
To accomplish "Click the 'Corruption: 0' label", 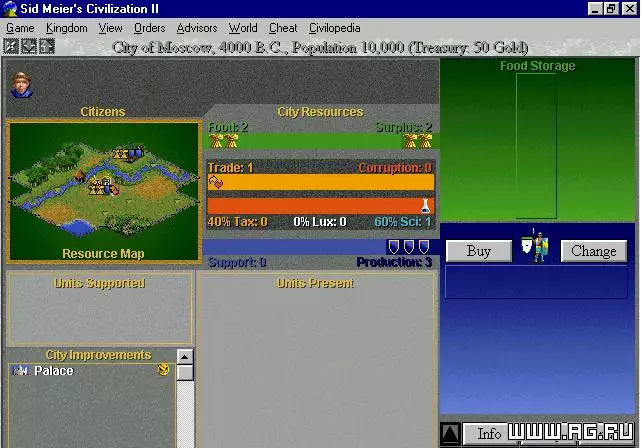I will pyautogui.click(x=395, y=168).
